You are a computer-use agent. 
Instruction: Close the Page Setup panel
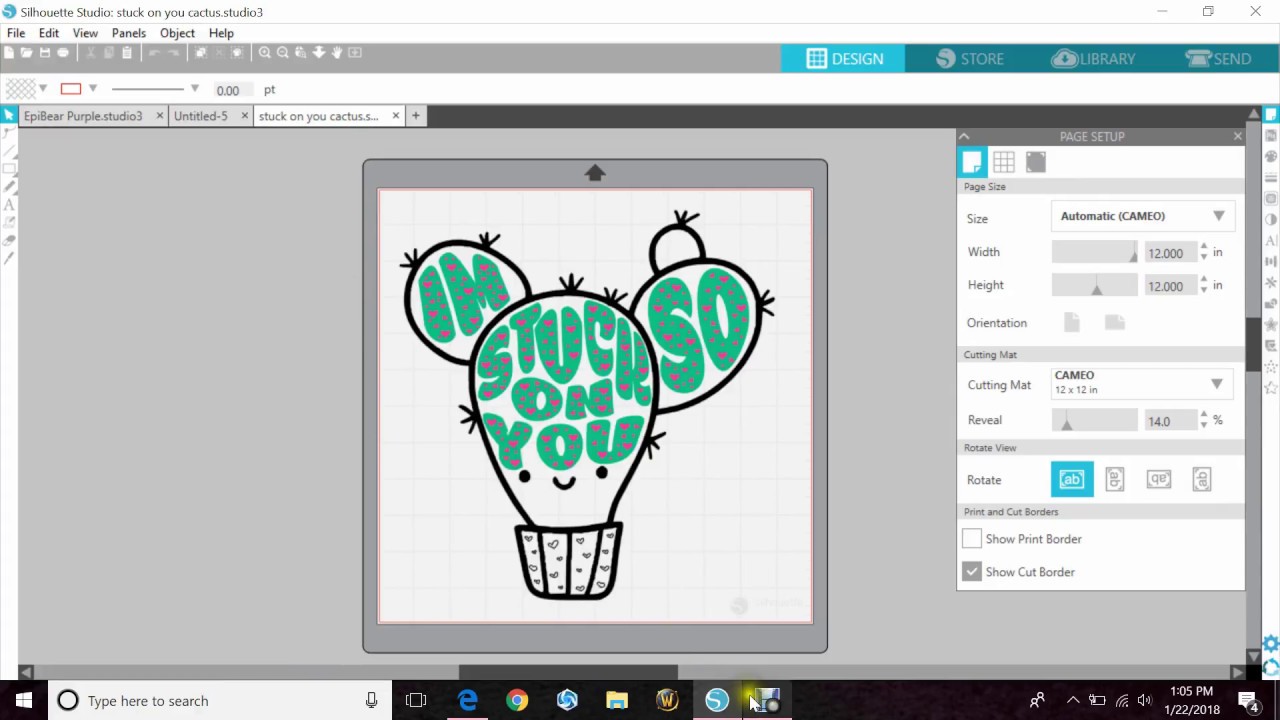click(x=1237, y=136)
